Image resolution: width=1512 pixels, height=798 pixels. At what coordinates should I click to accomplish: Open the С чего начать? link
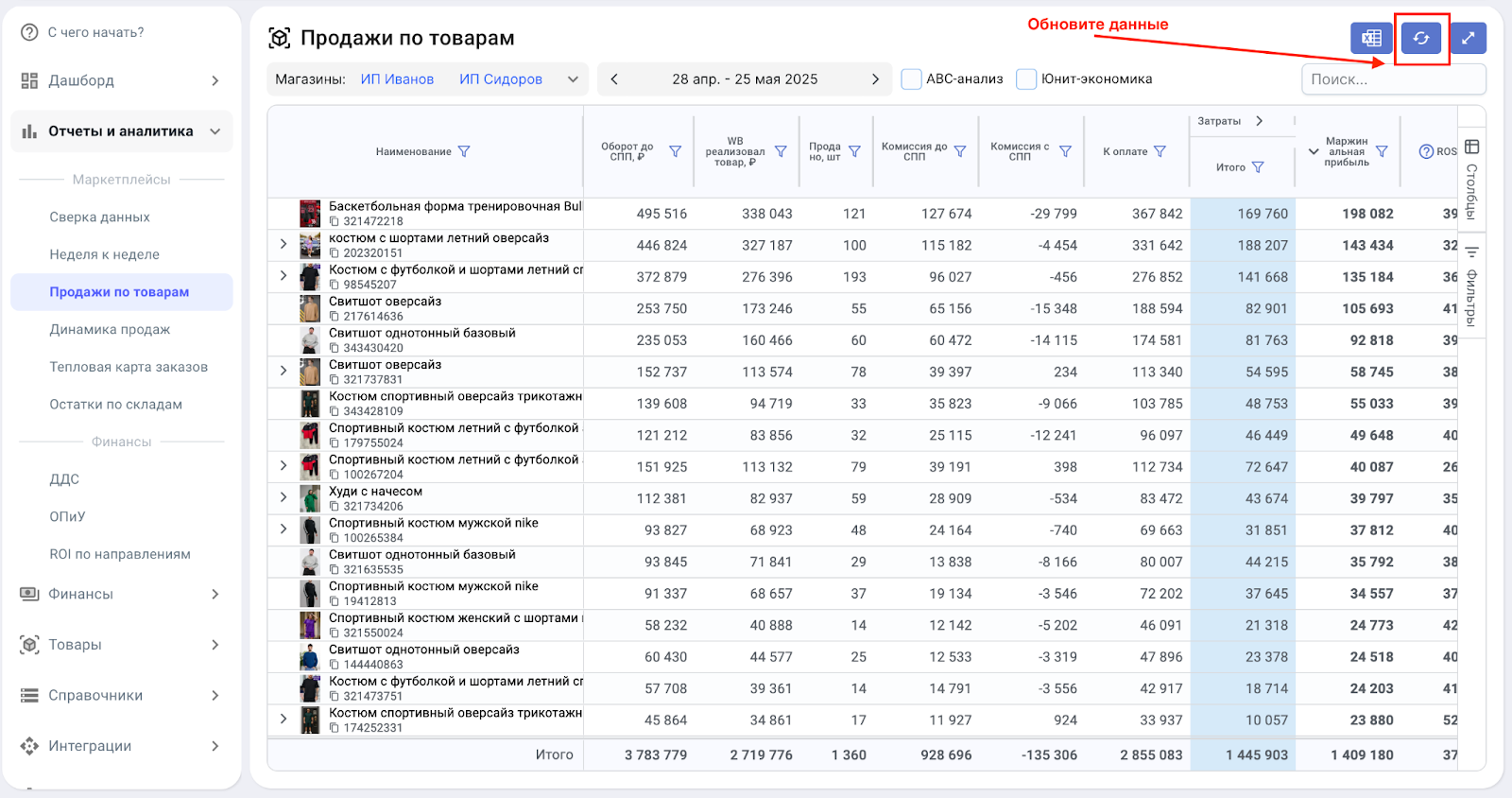pos(95,32)
